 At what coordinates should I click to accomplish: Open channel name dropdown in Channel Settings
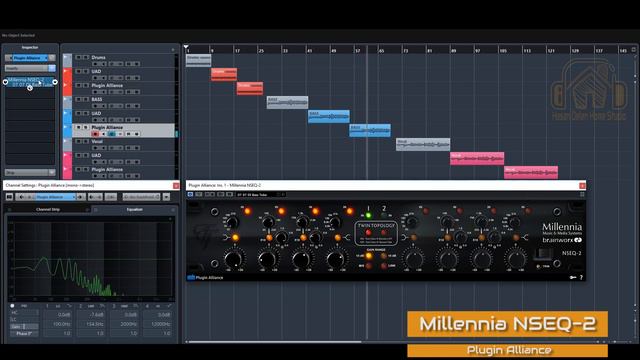pyautogui.click(x=55, y=197)
